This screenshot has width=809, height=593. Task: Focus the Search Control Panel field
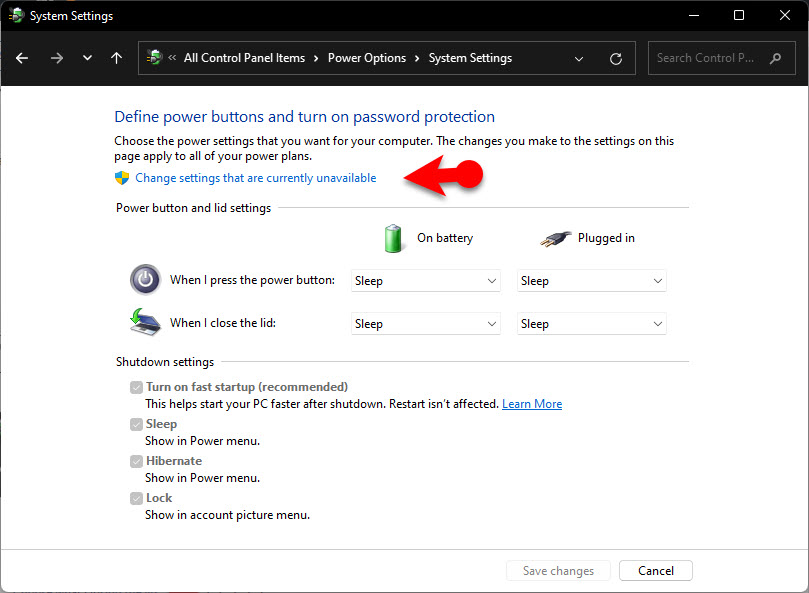721,58
